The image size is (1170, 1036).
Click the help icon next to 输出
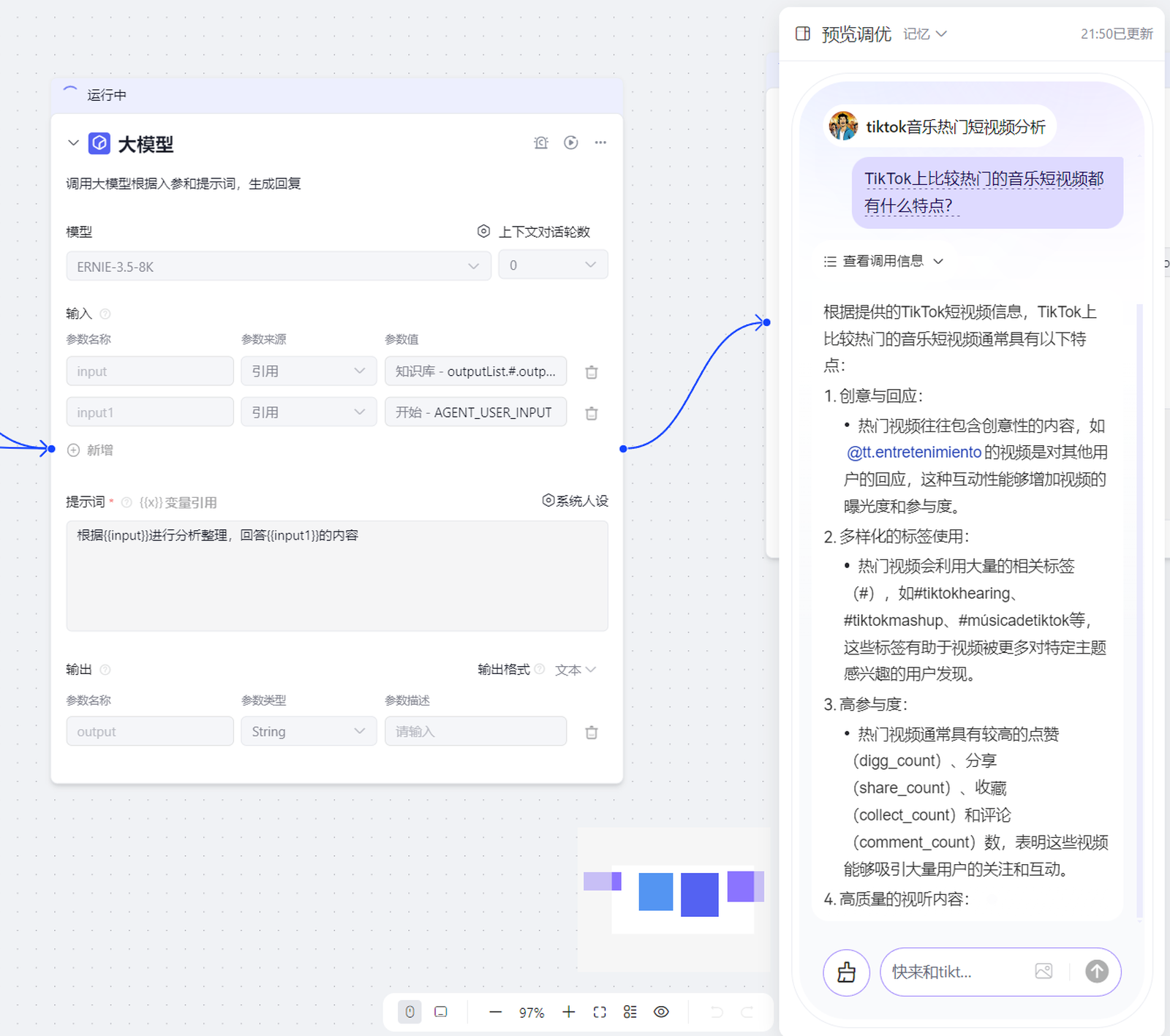105,670
